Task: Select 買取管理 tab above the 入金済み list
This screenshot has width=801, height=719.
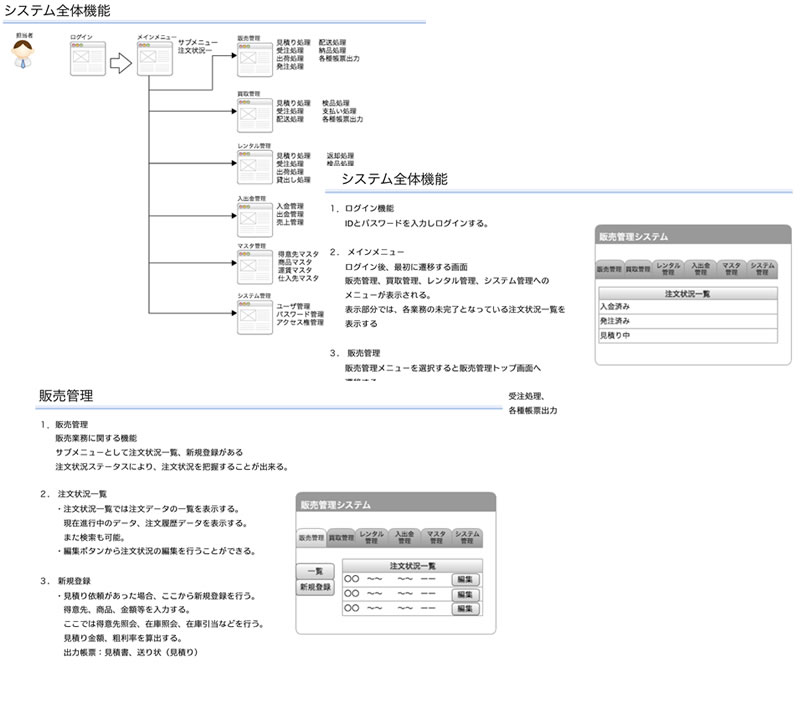Action: click(x=638, y=269)
